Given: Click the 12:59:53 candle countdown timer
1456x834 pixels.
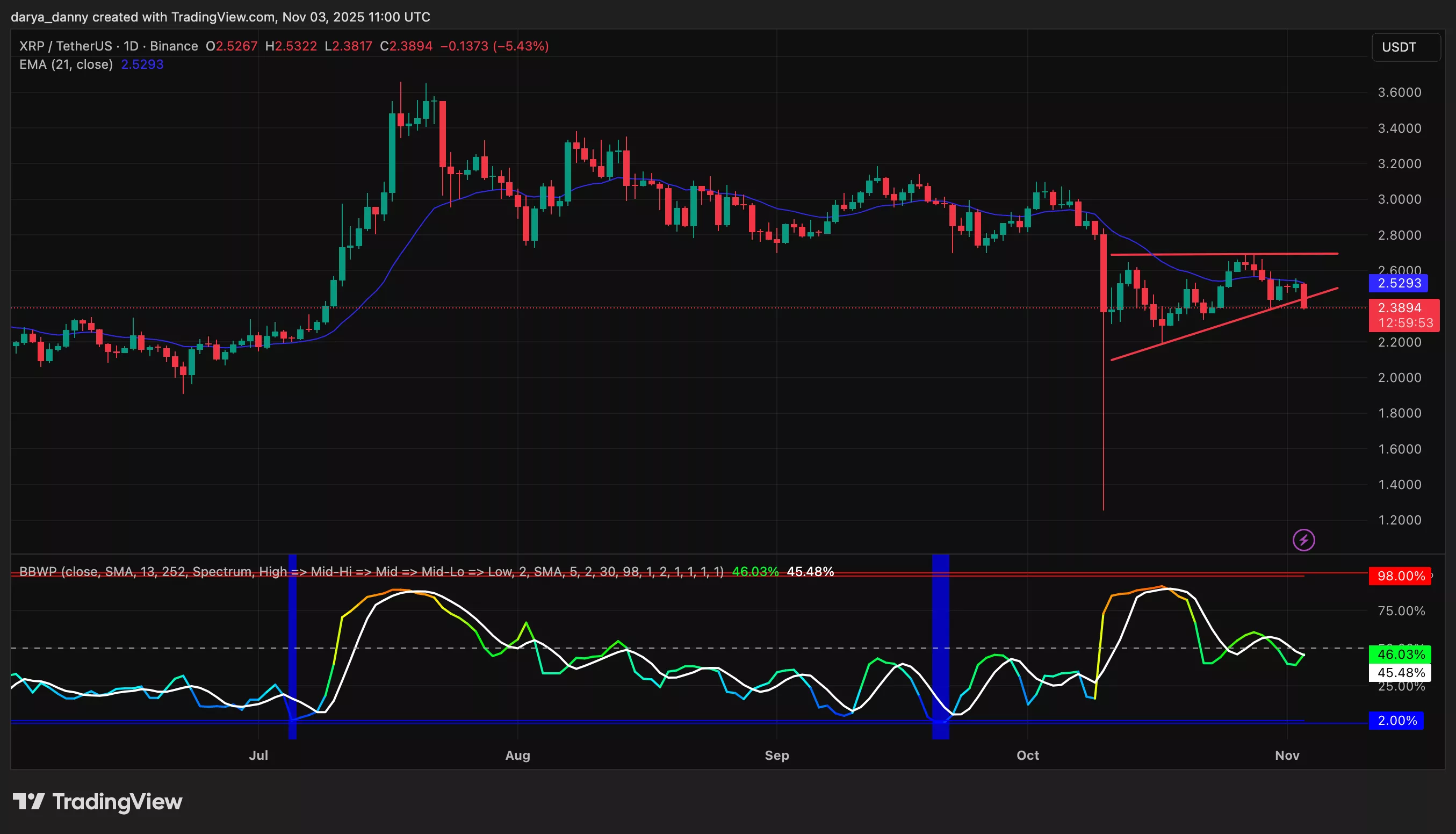Looking at the screenshot, I should click(1407, 323).
